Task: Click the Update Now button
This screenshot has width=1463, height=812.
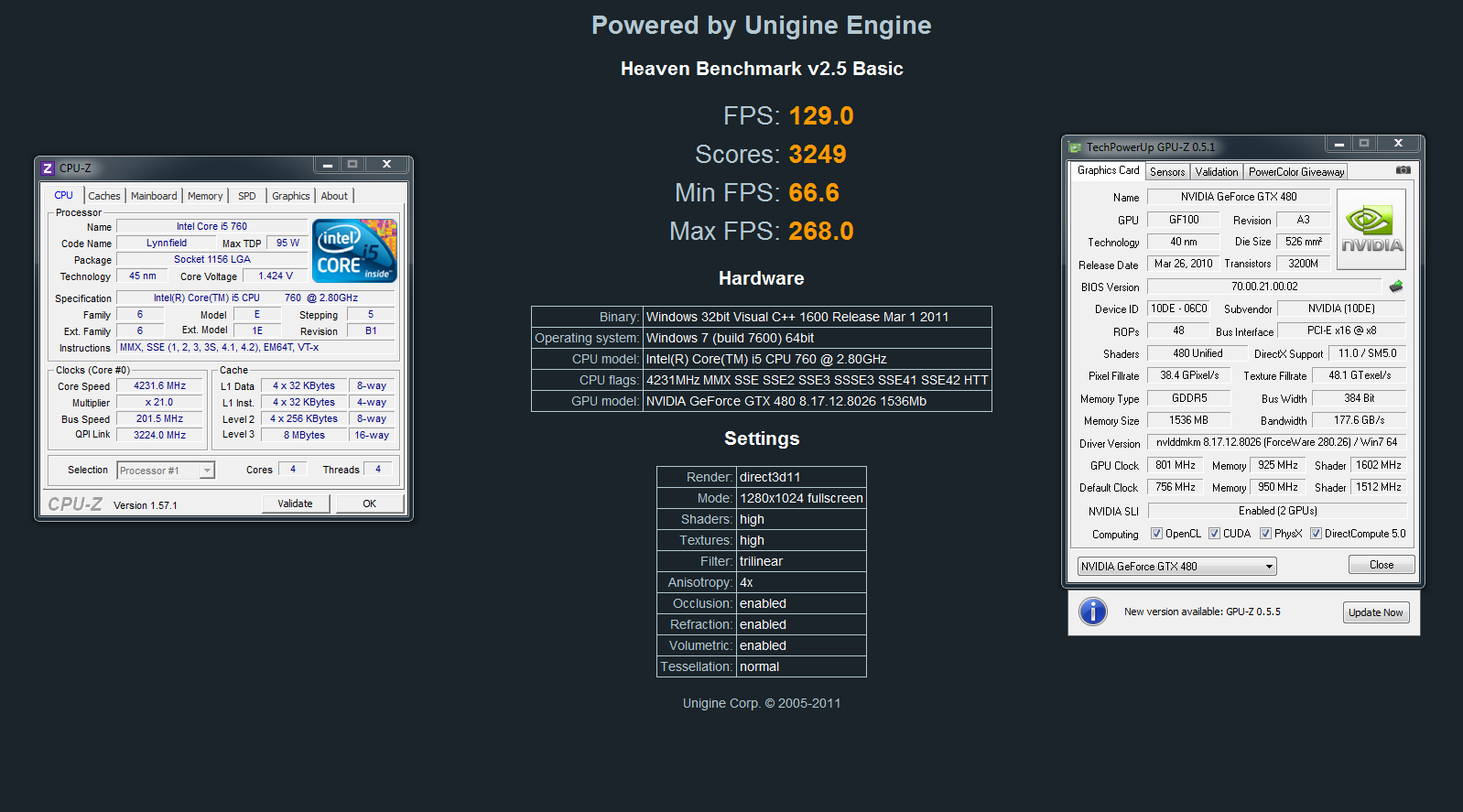Action: [1375, 612]
